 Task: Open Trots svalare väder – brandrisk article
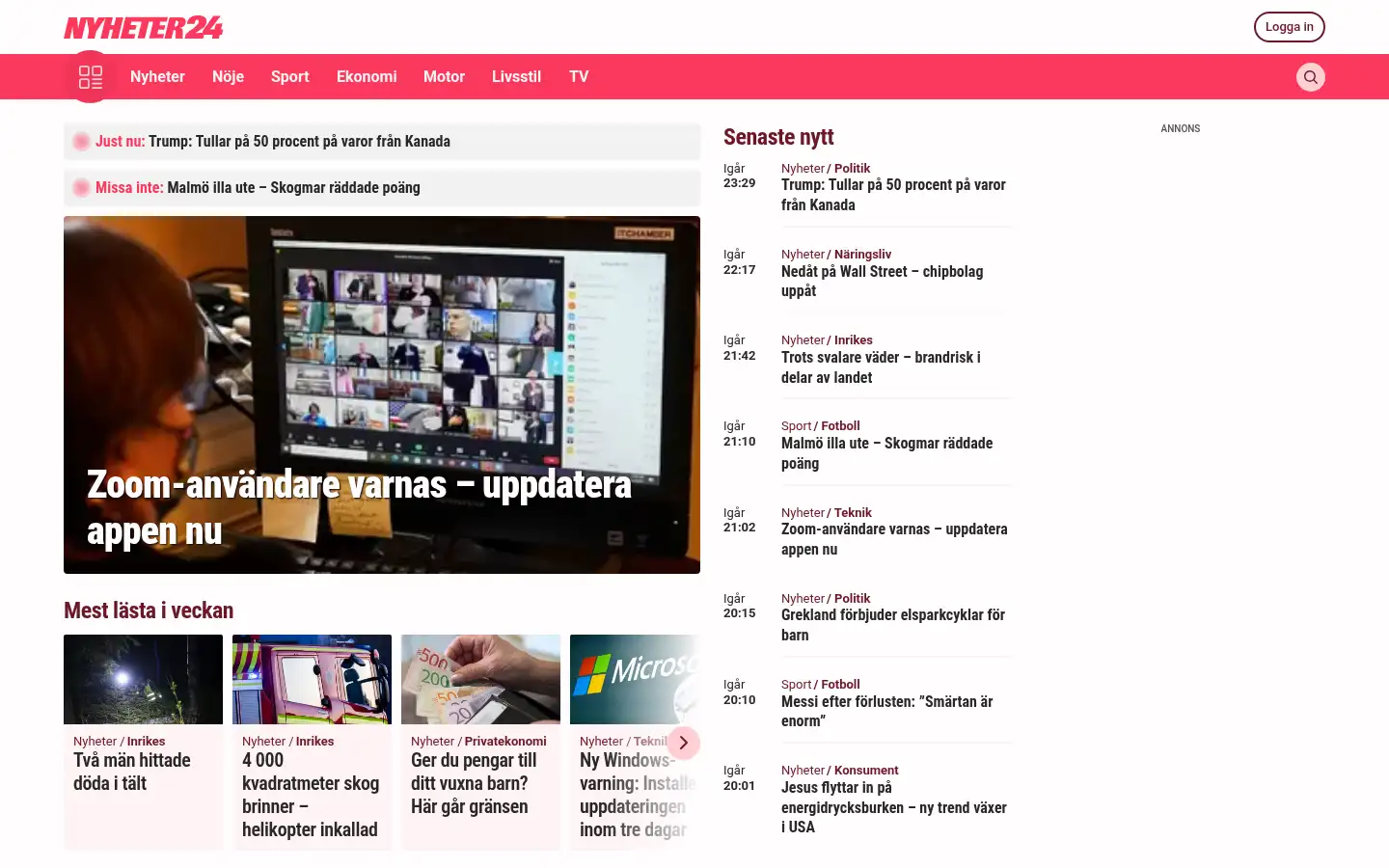[x=881, y=367]
